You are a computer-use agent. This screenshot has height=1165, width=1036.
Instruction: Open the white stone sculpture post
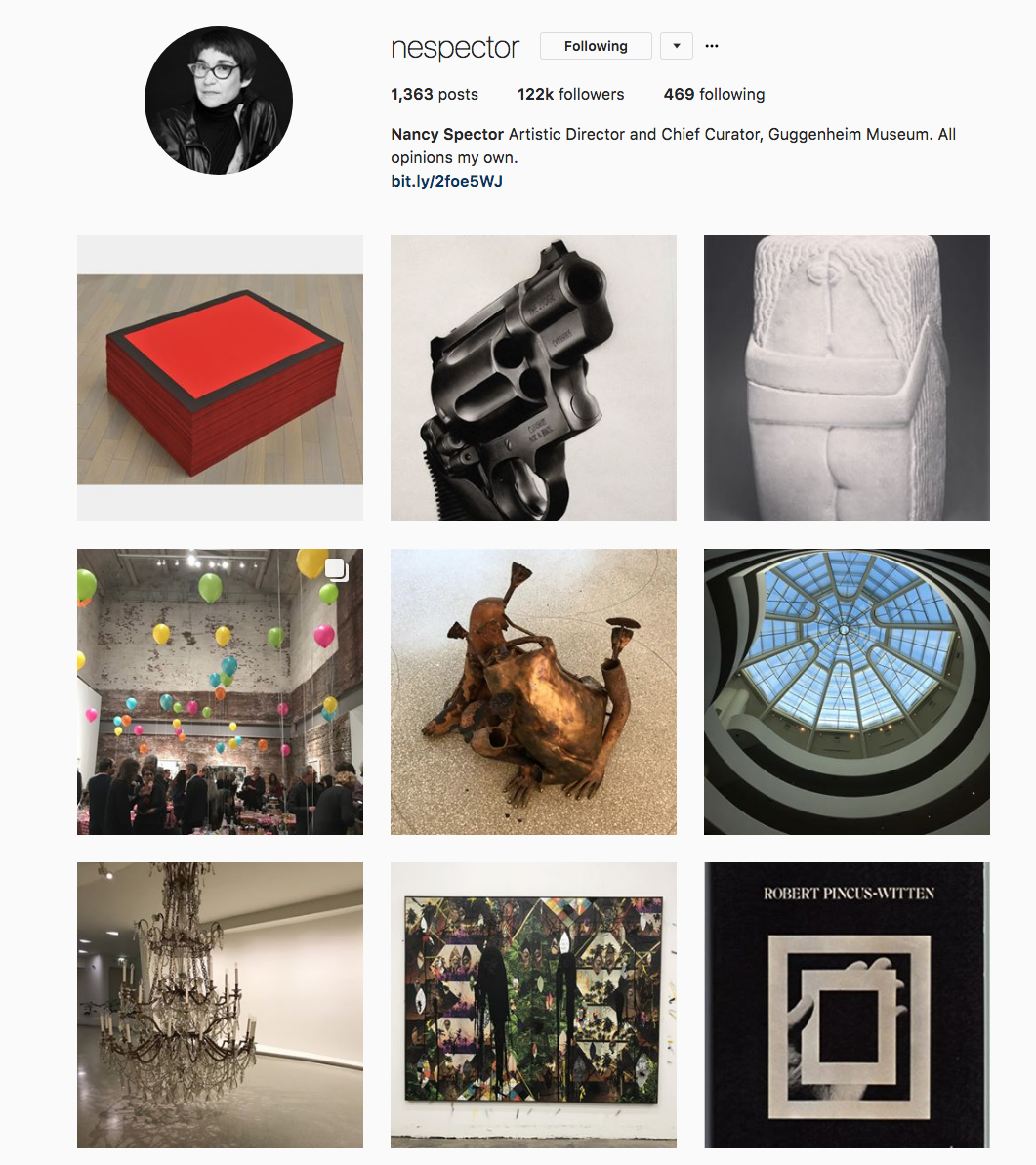point(847,378)
